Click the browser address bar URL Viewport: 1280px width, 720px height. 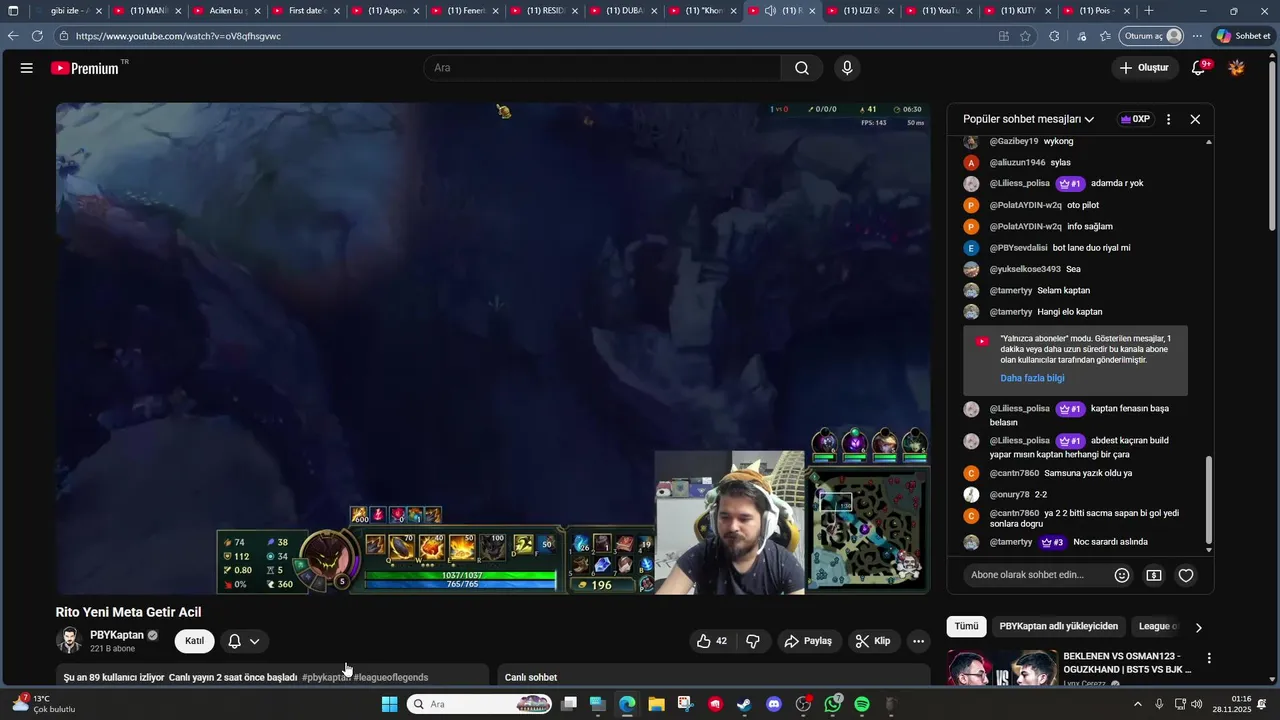(x=178, y=36)
